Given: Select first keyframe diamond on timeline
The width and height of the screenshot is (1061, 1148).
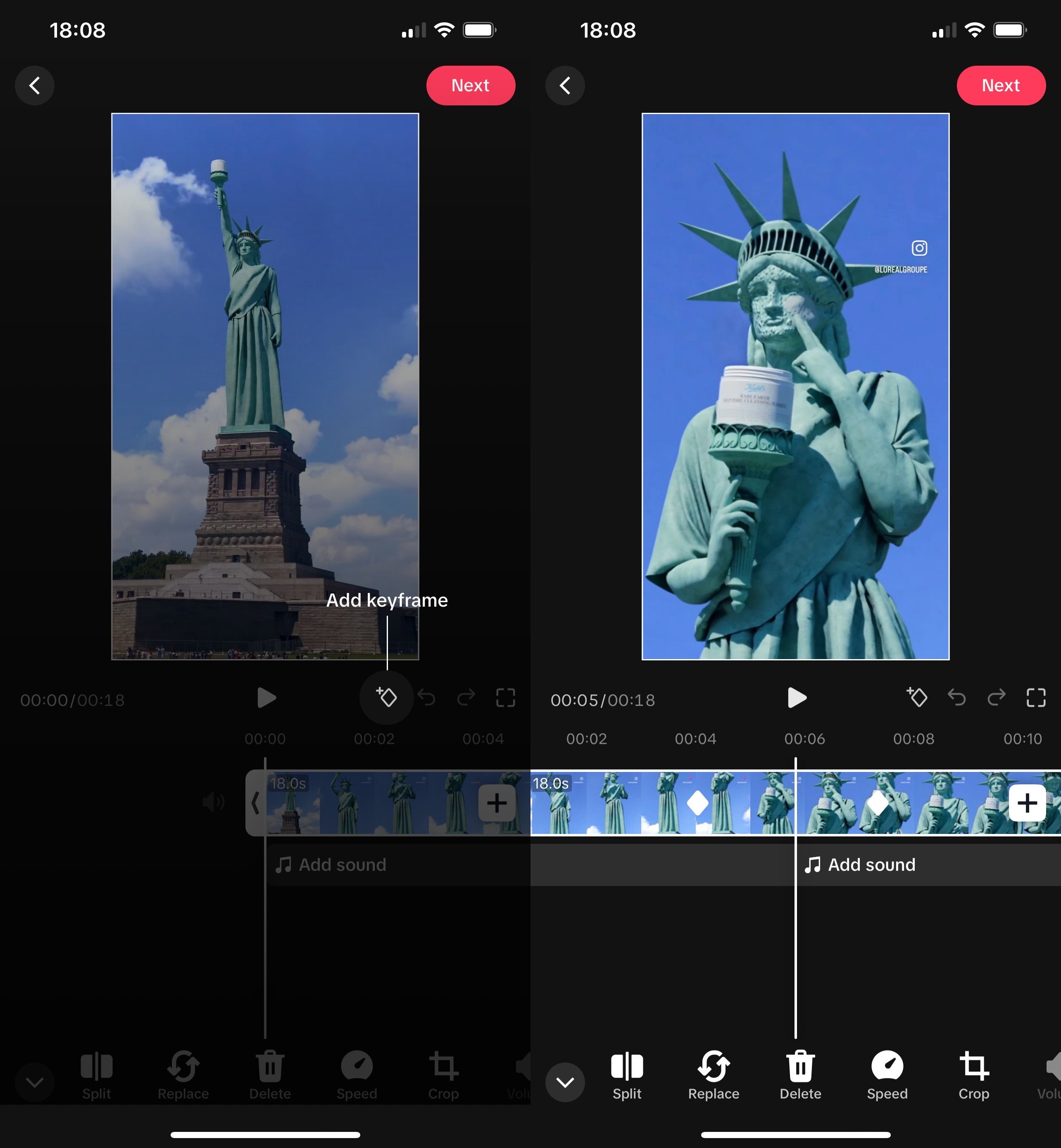Looking at the screenshot, I should click(697, 803).
